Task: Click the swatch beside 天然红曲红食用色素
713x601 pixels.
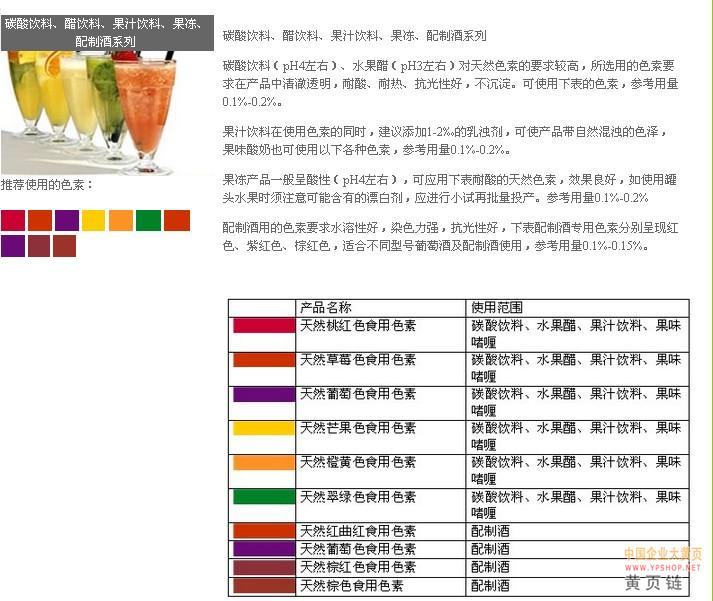Action: click(264, 531)
